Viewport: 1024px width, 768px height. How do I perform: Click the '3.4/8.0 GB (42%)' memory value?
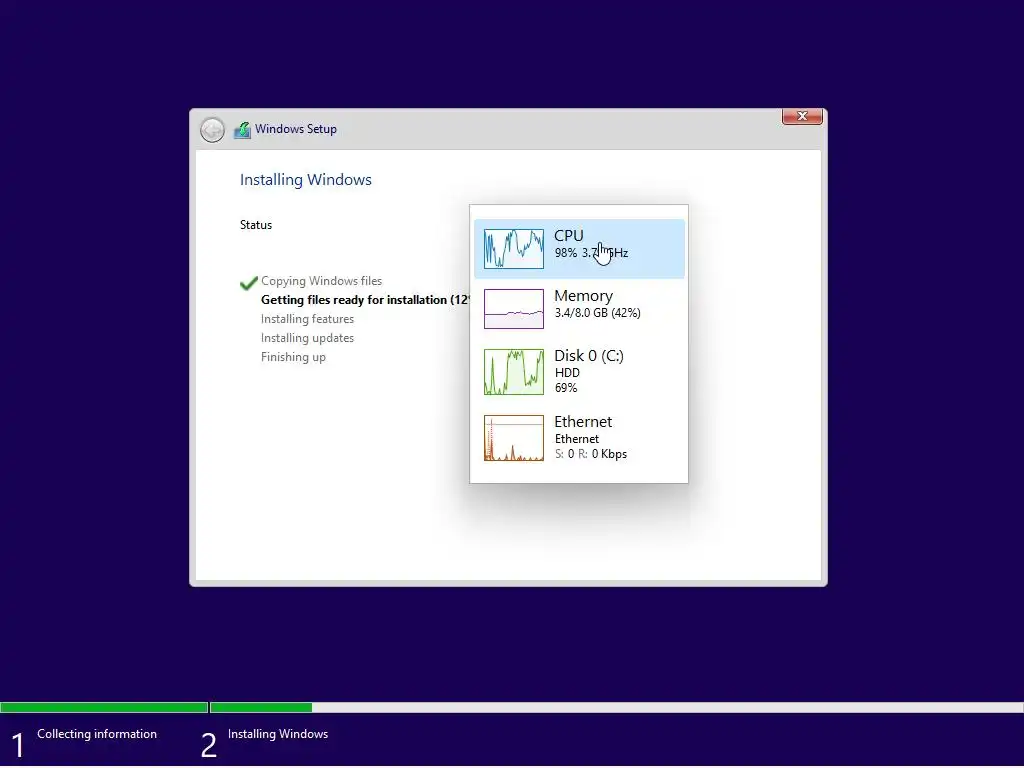pyautogui.click(x=598, y=313)
